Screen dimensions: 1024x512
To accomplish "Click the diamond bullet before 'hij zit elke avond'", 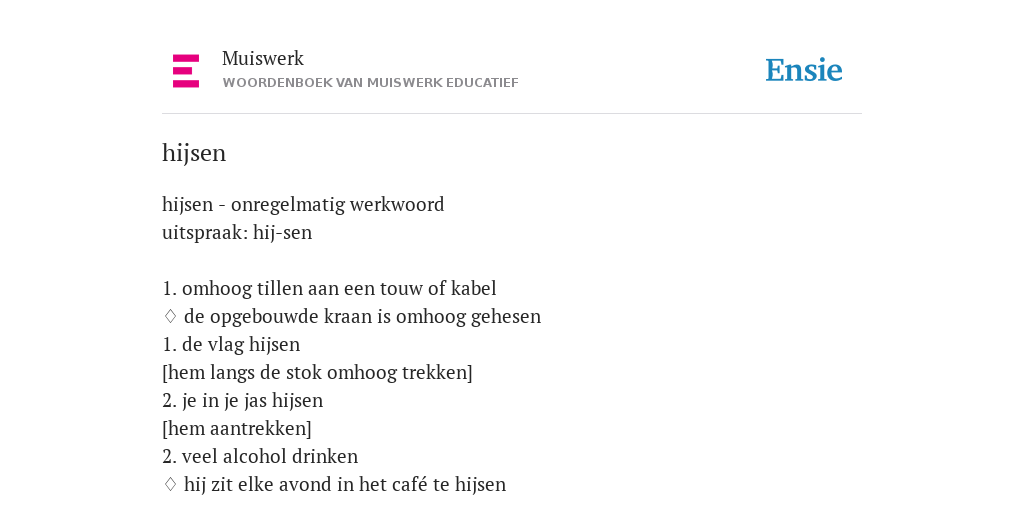I will (170, 485).
